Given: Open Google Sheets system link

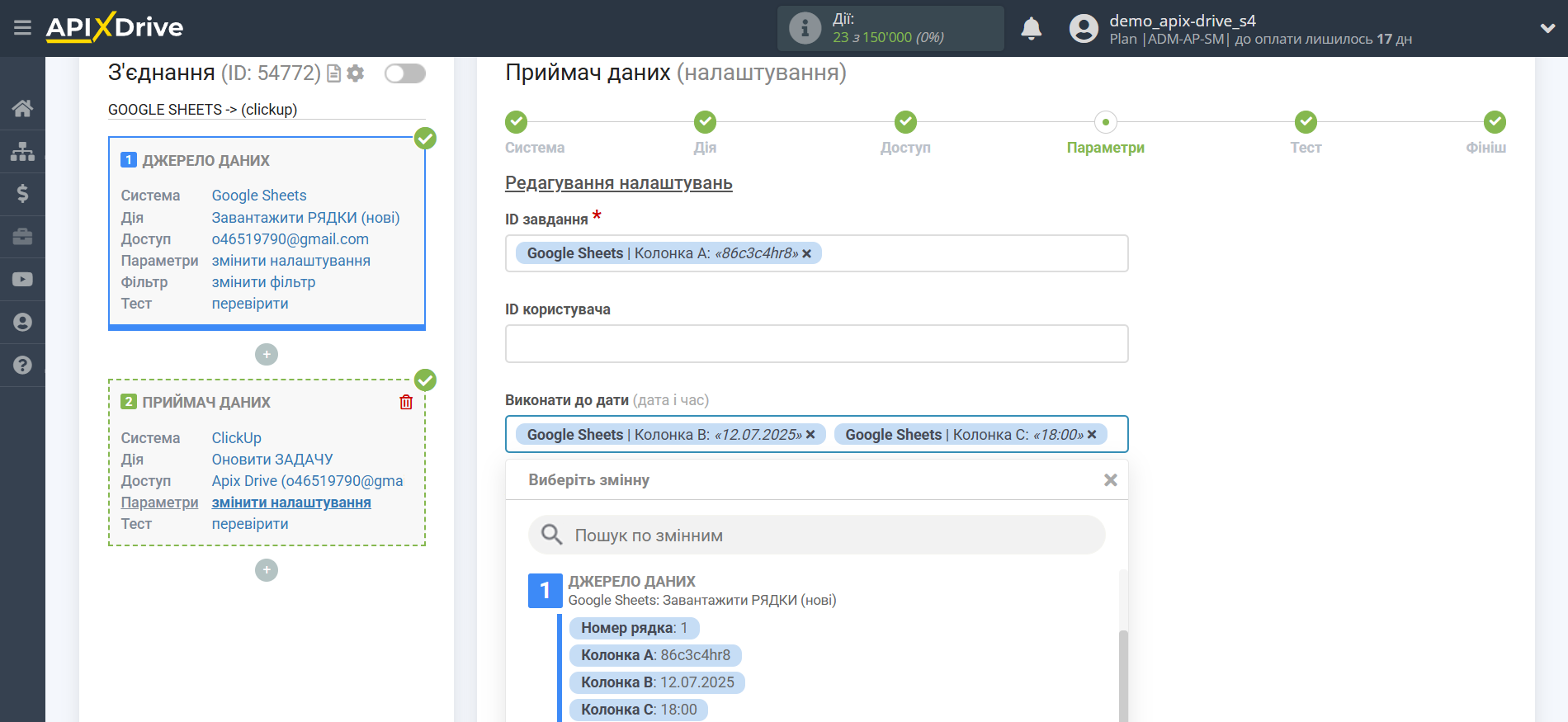Looking at the screenshot, I should point(259,196).
